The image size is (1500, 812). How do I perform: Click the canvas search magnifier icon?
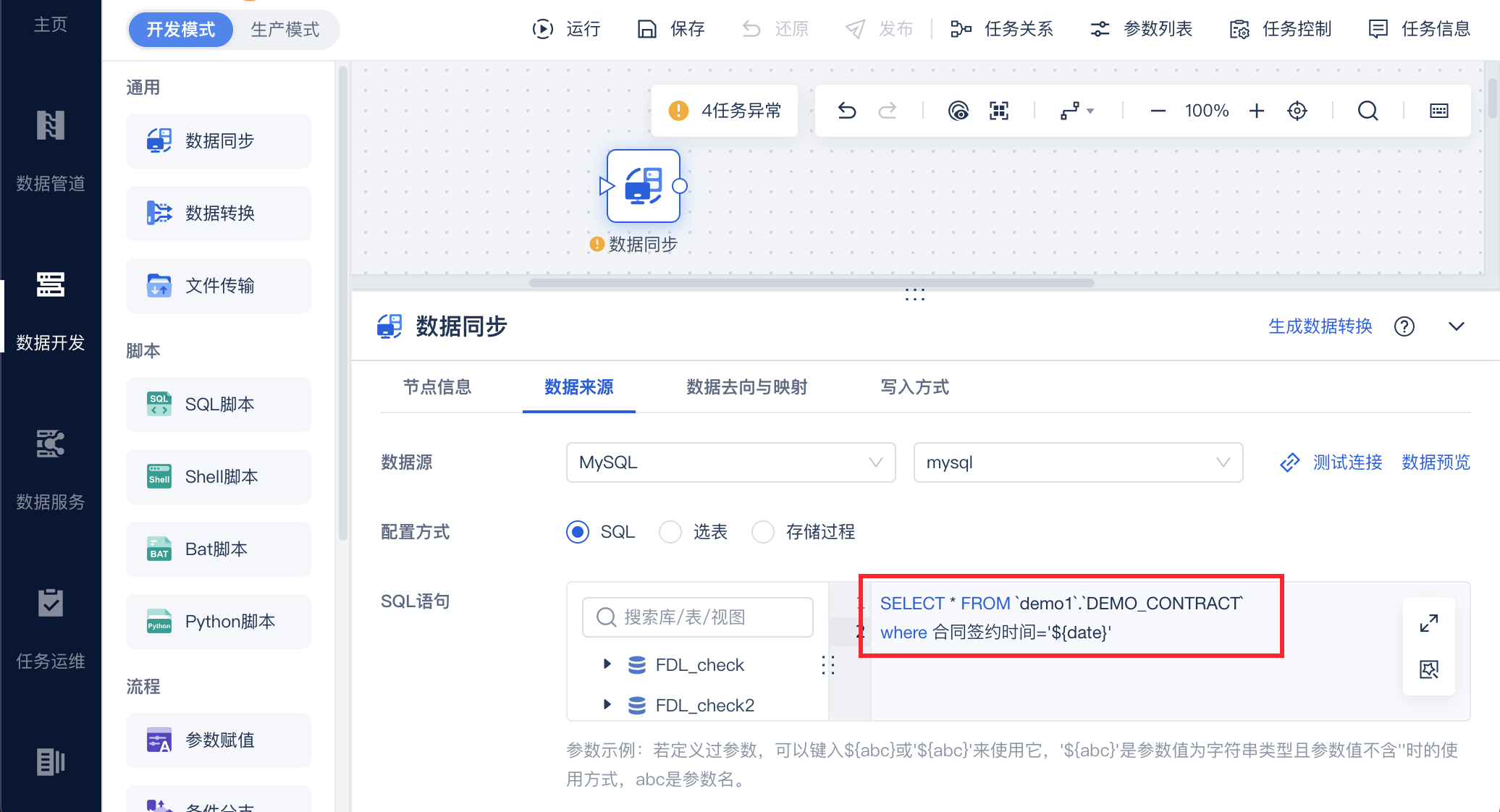tap(1368, 111)
